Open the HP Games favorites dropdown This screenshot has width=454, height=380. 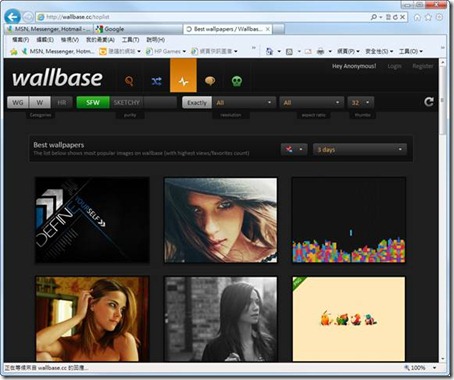(x=166, y=51)
